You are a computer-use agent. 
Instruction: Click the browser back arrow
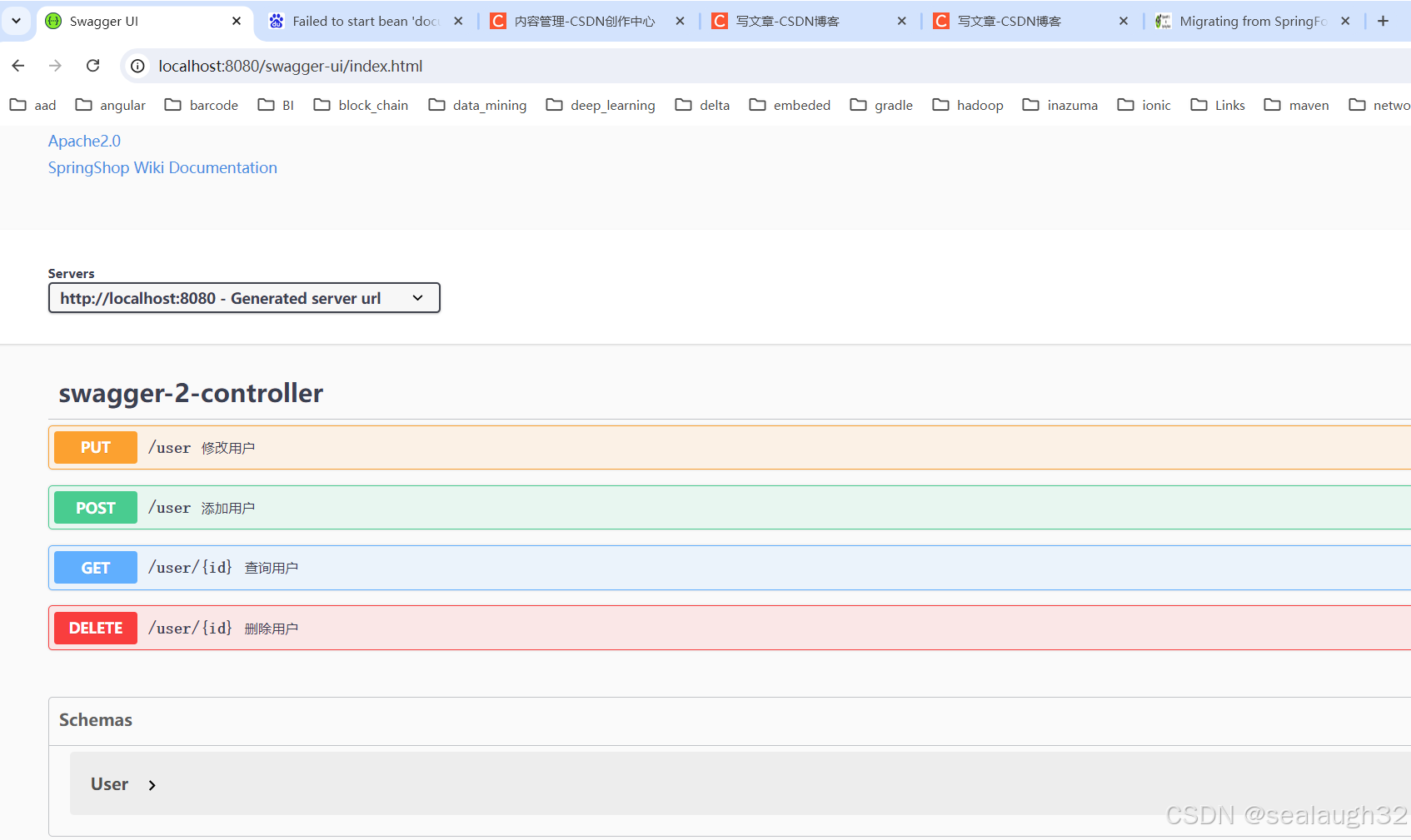click(18, 65)
